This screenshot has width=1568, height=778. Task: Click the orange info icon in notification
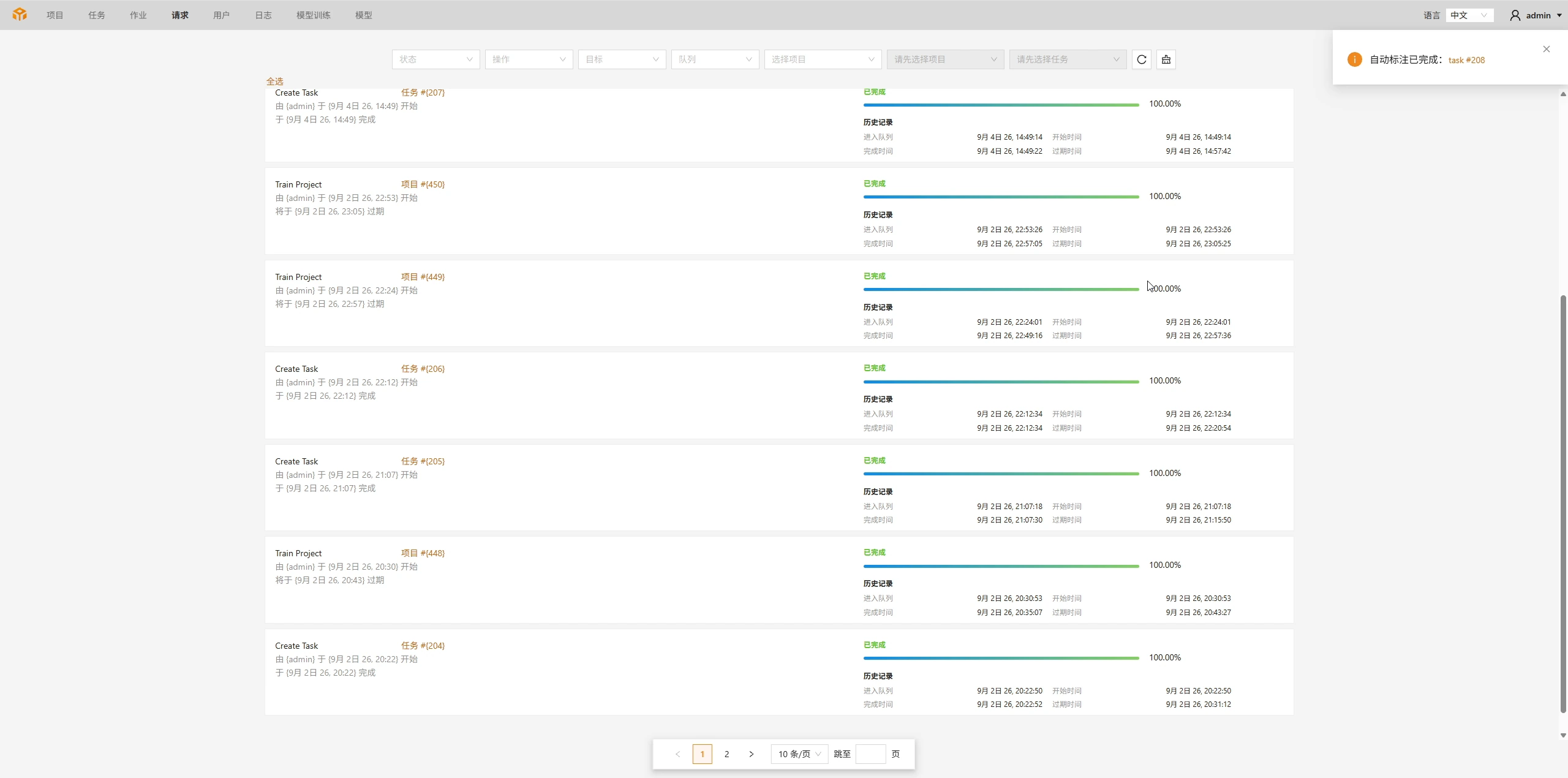point(1354,59)
